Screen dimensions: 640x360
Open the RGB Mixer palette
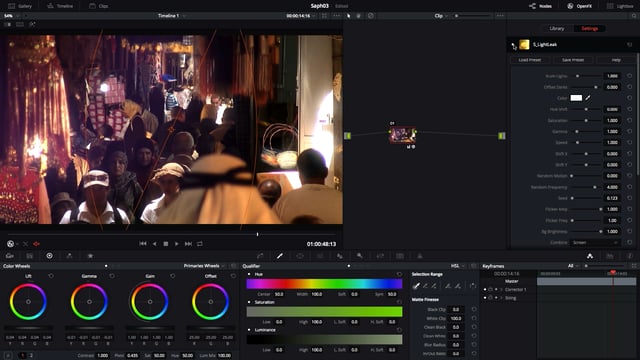(x=69, y=256)
